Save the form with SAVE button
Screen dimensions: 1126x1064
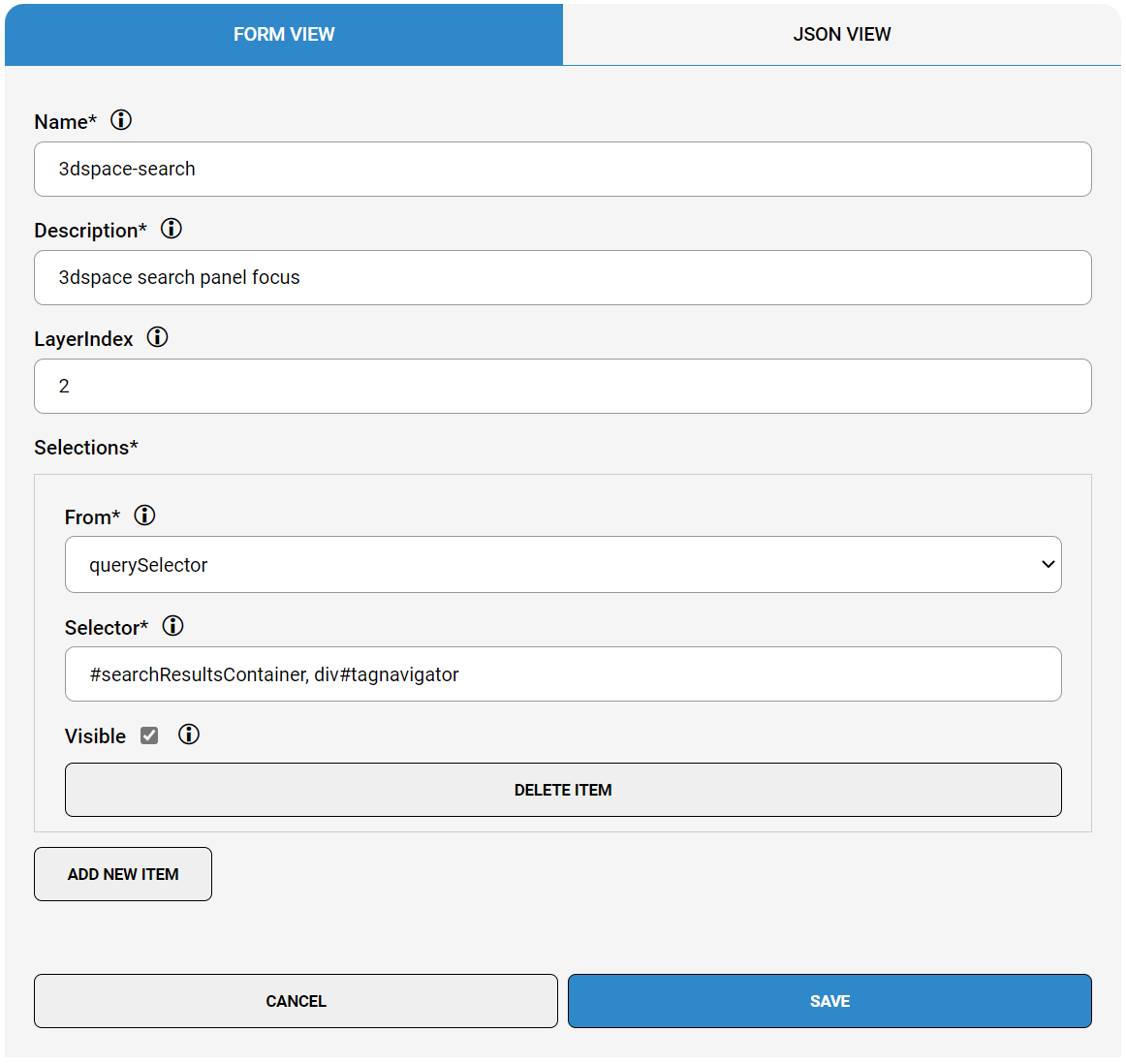tap(829, 1001)
